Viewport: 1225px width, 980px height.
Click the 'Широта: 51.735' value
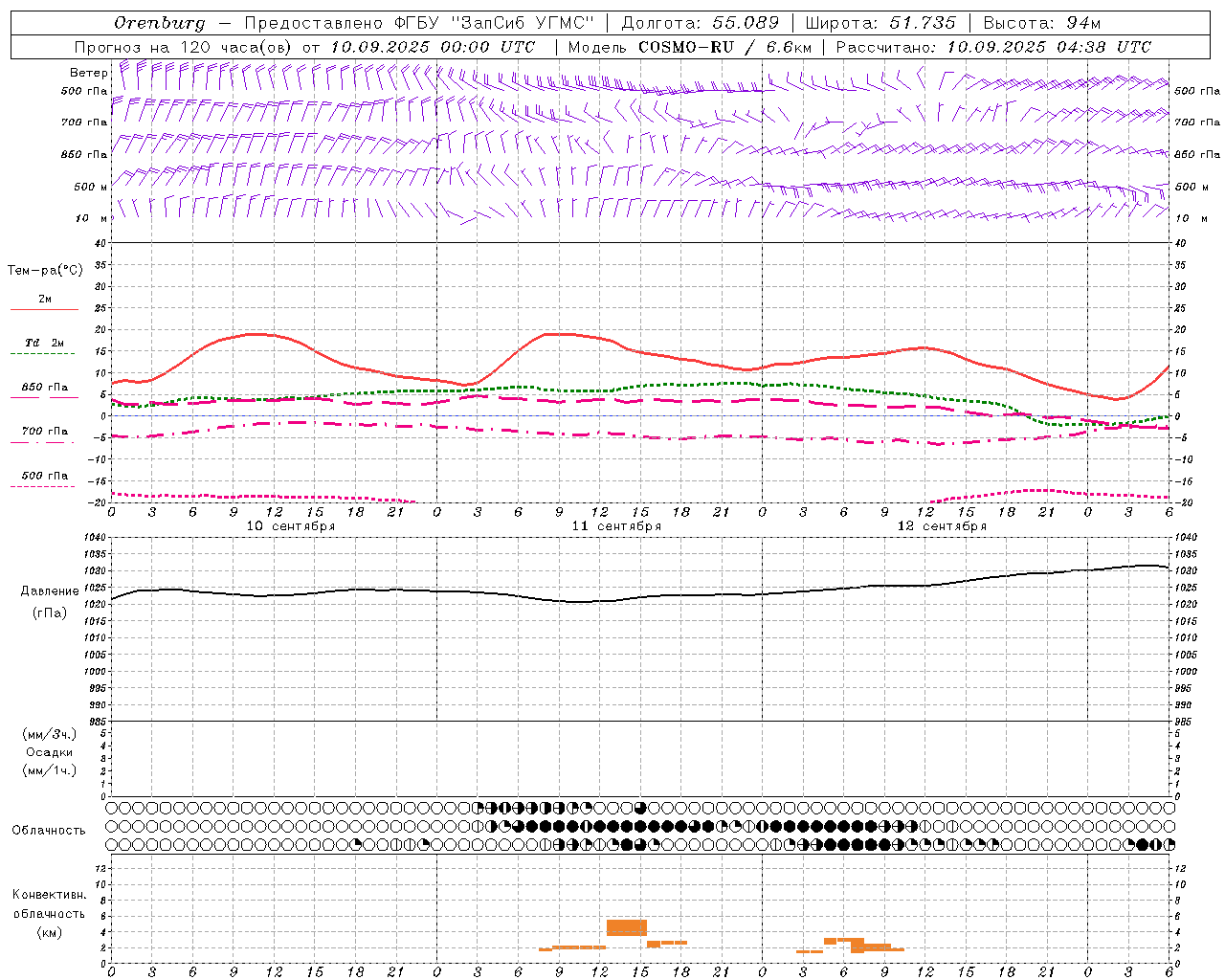(x=880, y=23)
